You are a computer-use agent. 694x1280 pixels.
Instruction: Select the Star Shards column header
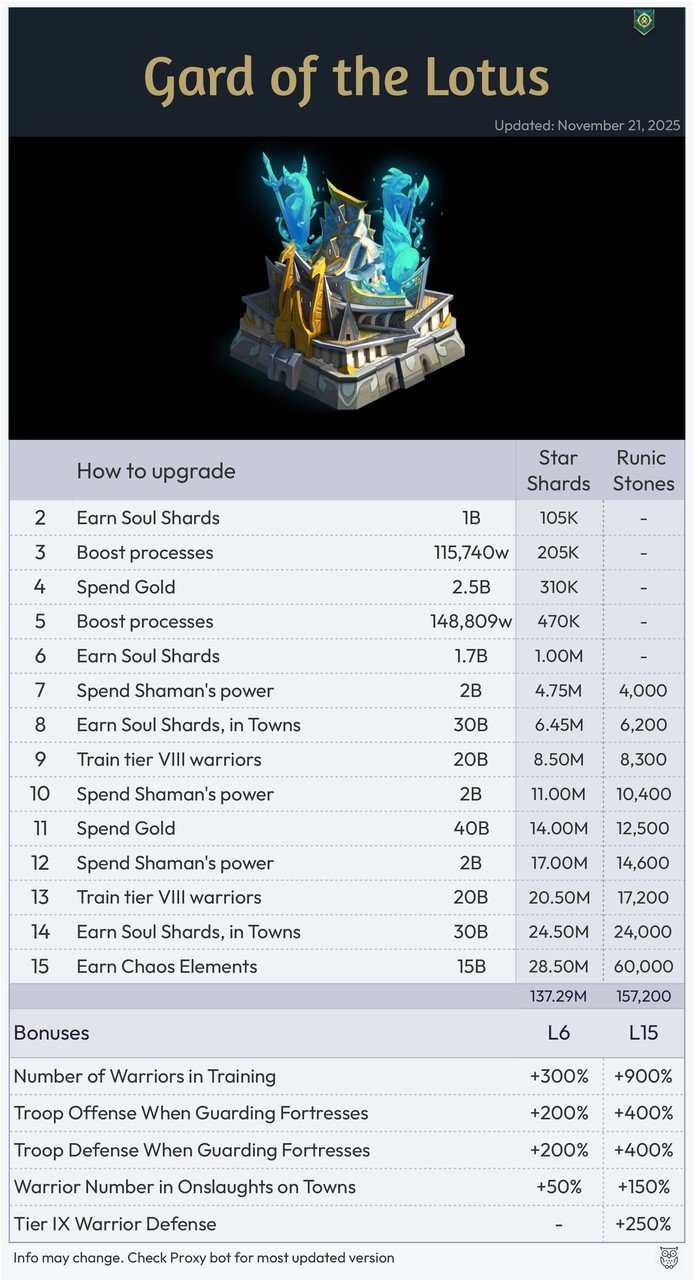[558, 470]
